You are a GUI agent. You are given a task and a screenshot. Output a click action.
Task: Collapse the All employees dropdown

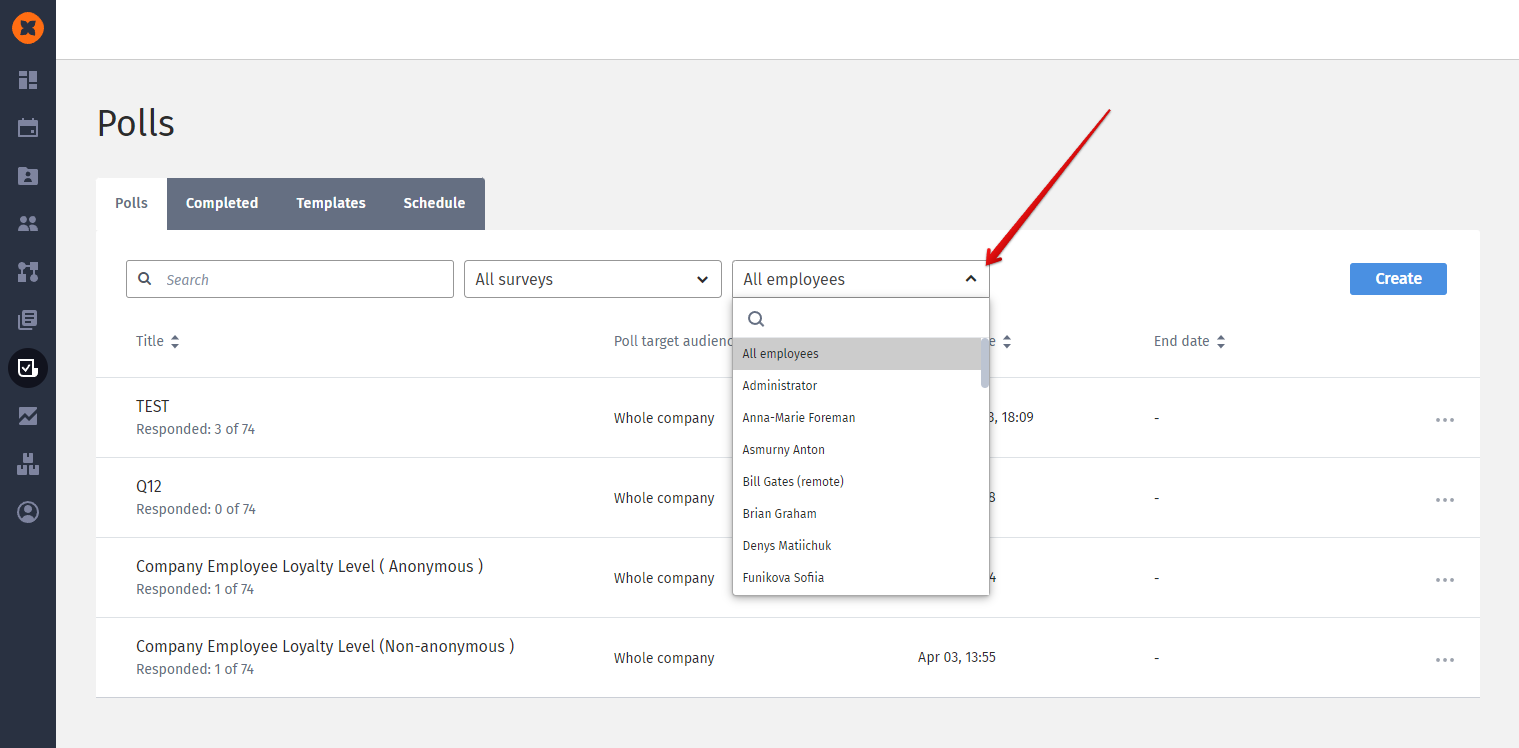tap(861, 279)
